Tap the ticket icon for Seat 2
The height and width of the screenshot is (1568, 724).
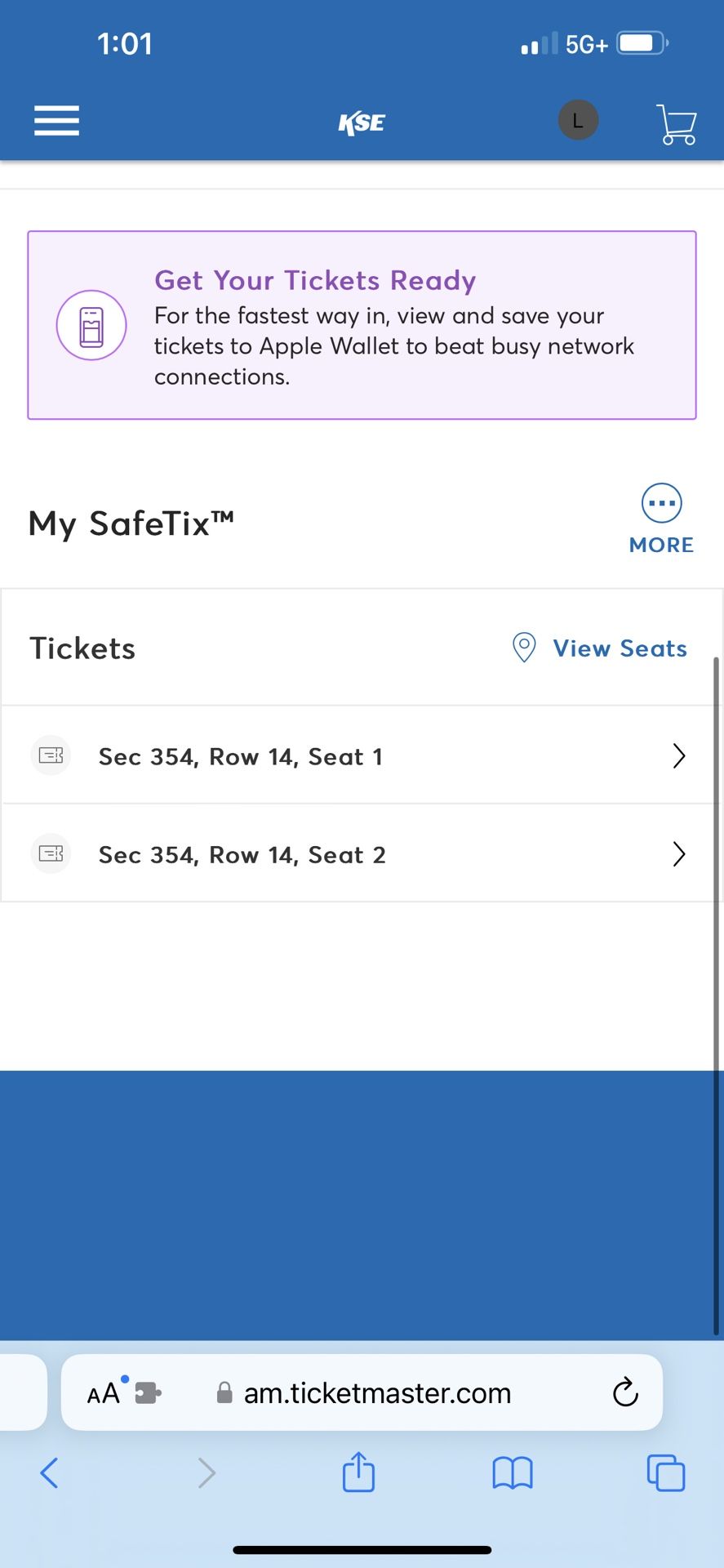click(x=51, y=853)
